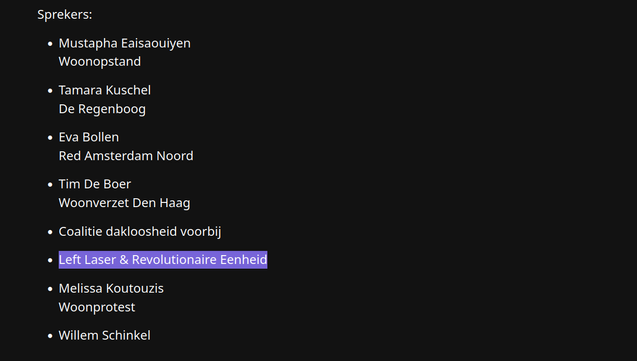
Task: Select the name Mustapha Eaisaouiyen
Action: tap(124, 43)
